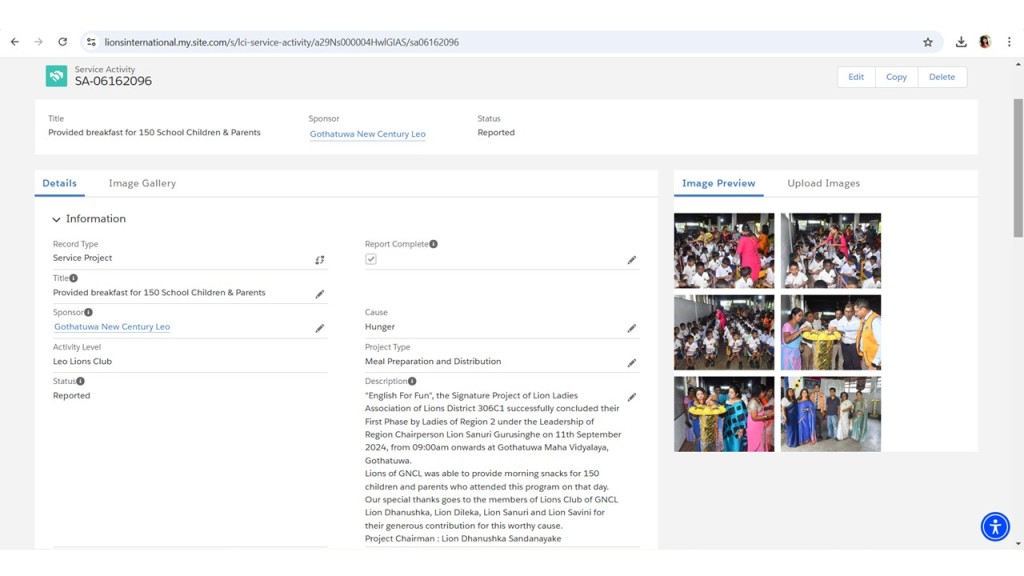Screen dimensions: 1024x576
Task: Edit the Cause field pencil icon
Action: pyautogui.click(x=632, y=328)
